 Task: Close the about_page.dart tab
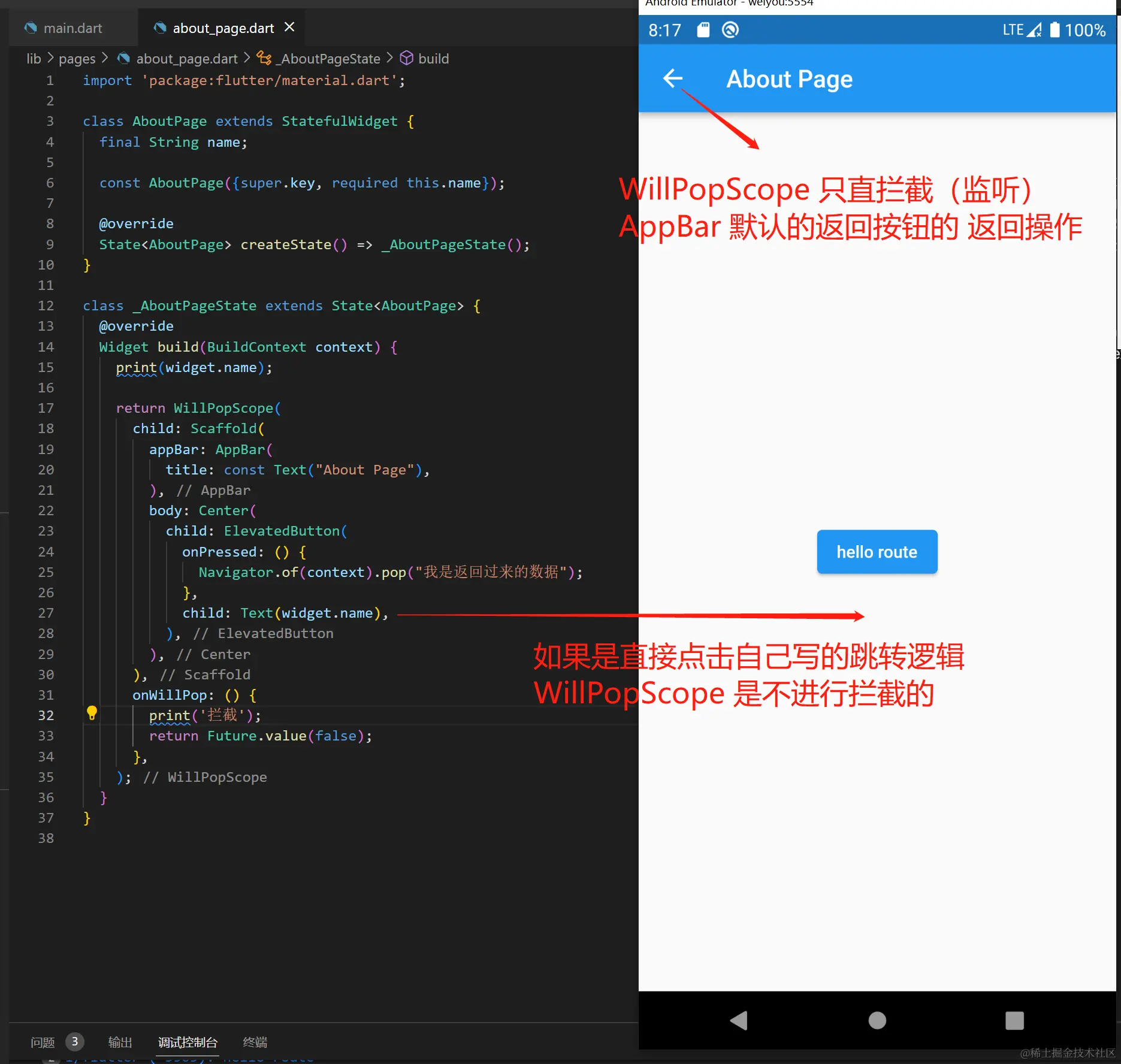pyautogui.click(x=289, y=27)
